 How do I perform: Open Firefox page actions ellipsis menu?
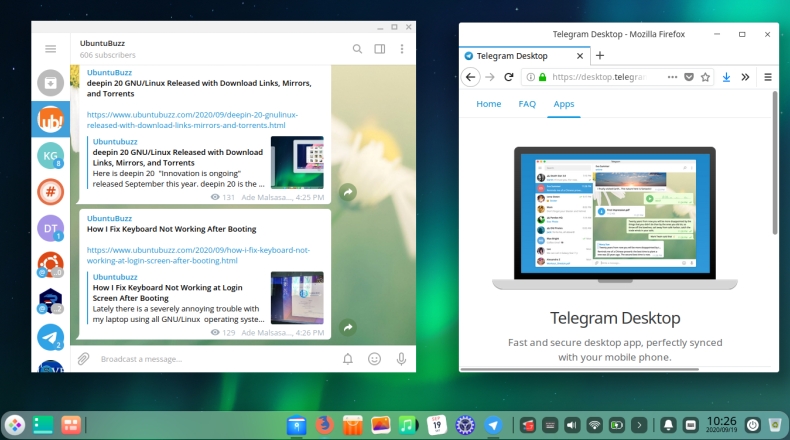(x=672, y=77)
